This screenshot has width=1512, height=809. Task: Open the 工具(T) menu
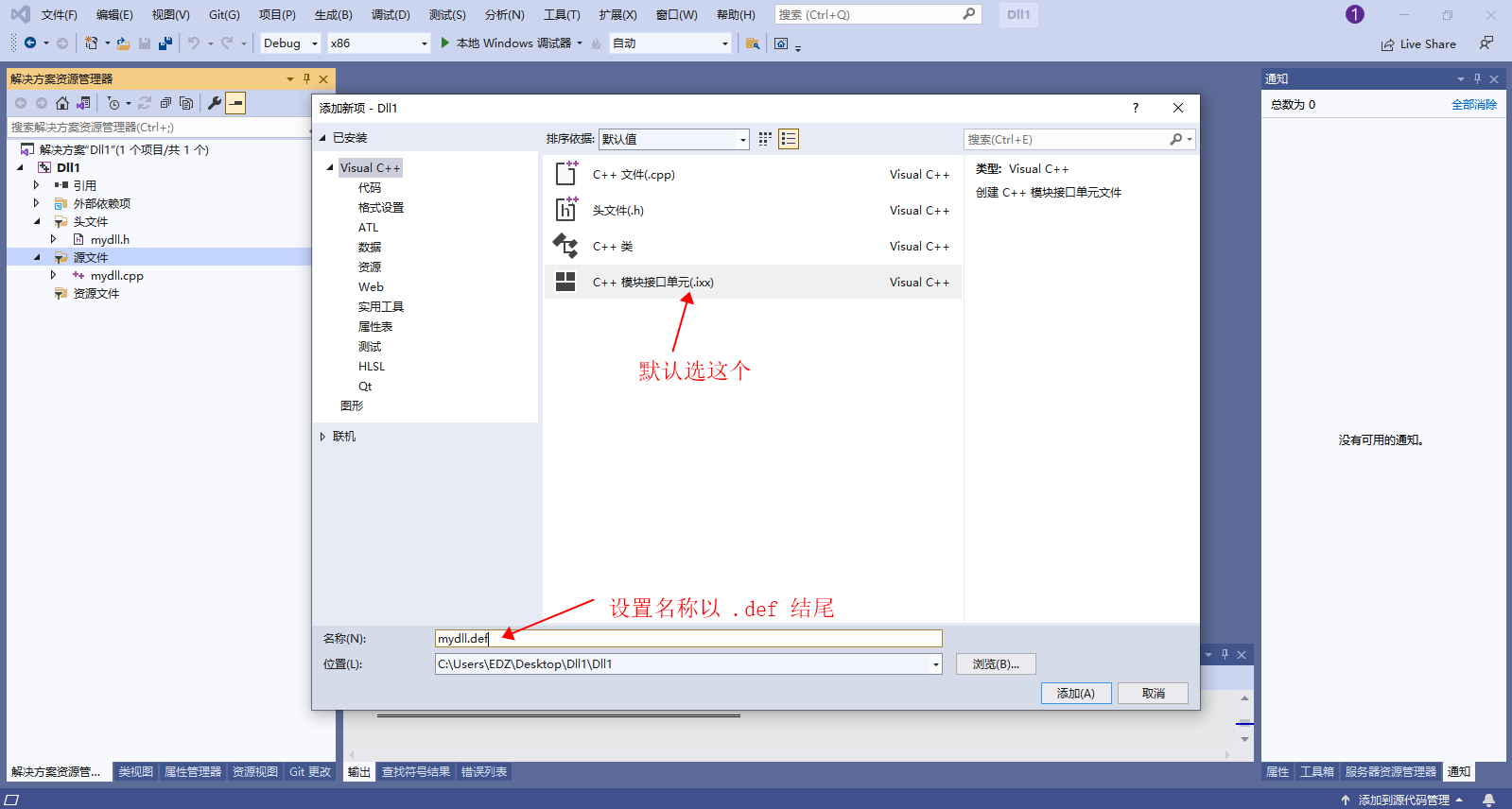tap(562, 14)
